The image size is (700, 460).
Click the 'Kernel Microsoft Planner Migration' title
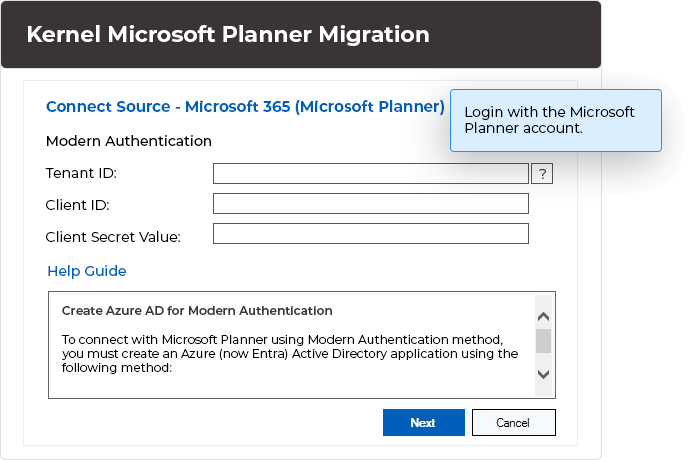228,34
